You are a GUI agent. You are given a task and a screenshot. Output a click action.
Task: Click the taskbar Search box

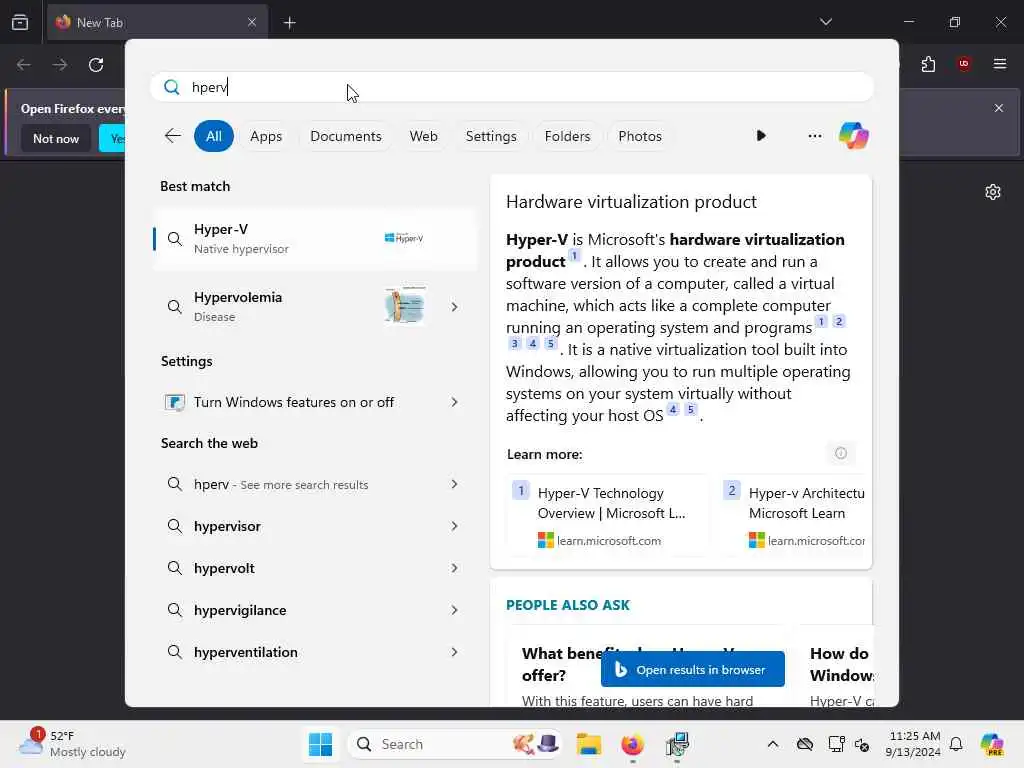tap(455, 744)
